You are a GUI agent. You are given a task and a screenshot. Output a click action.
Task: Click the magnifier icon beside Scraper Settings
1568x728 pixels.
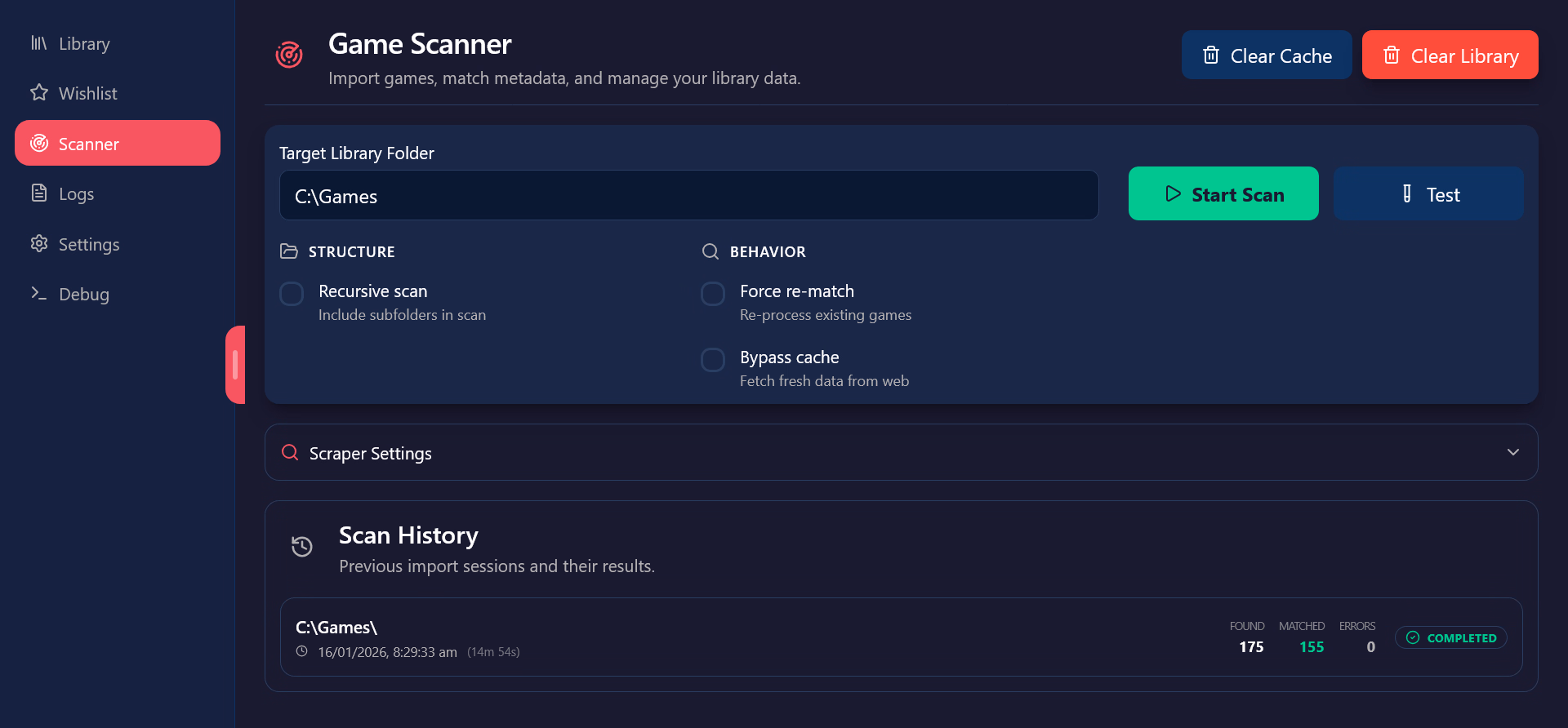coord(290,453)
